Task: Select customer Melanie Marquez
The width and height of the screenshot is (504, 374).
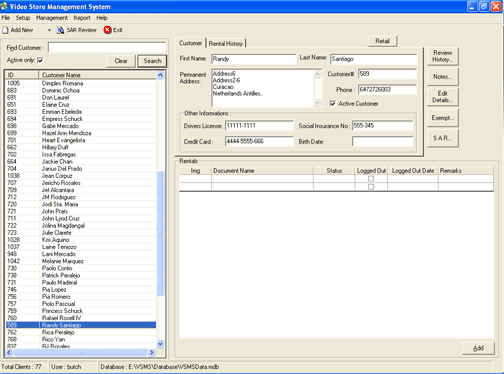Action: (x=81, y=261)
